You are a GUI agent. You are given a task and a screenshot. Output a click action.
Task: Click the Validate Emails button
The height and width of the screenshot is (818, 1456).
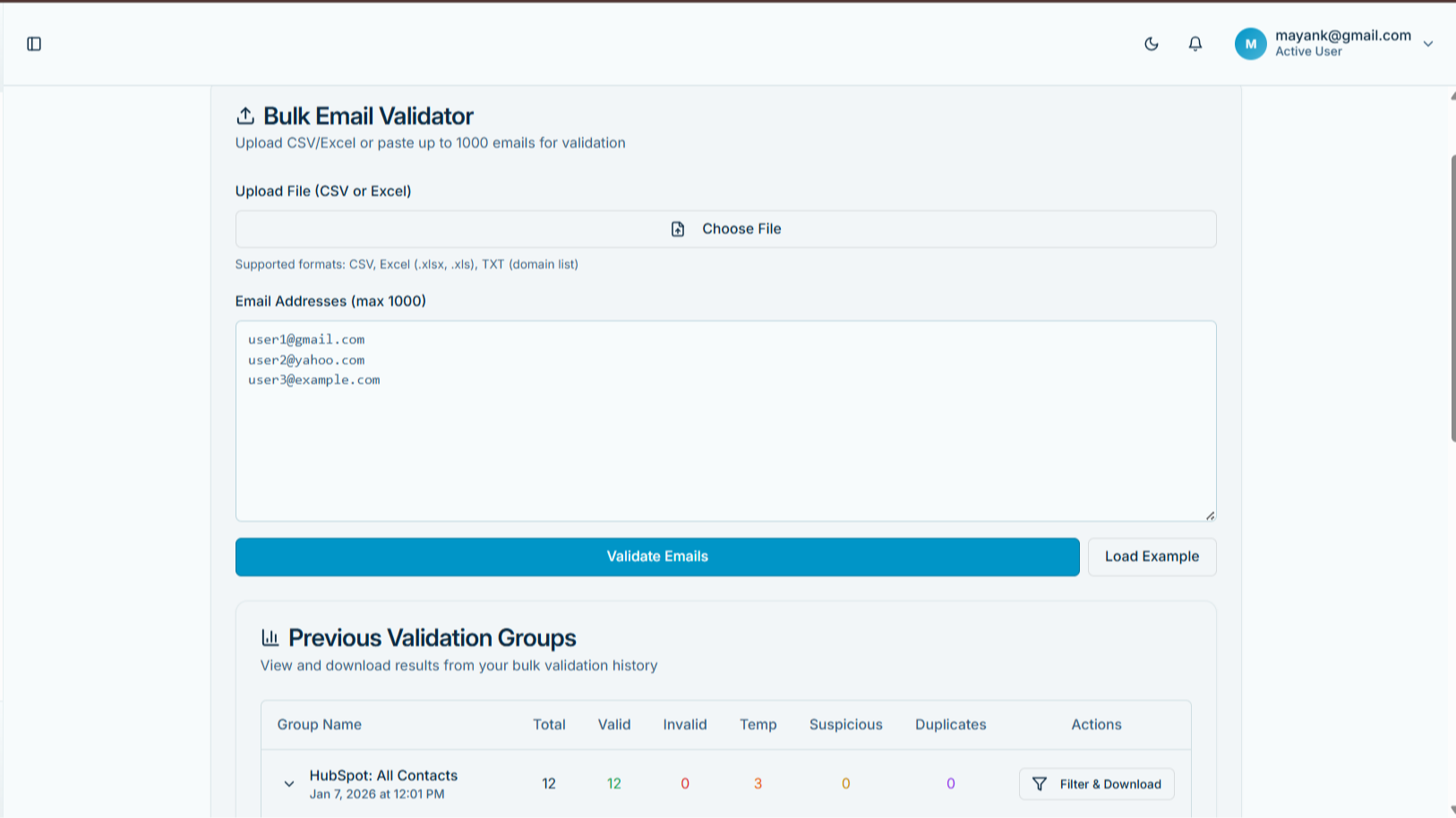(x=656, y=556)
